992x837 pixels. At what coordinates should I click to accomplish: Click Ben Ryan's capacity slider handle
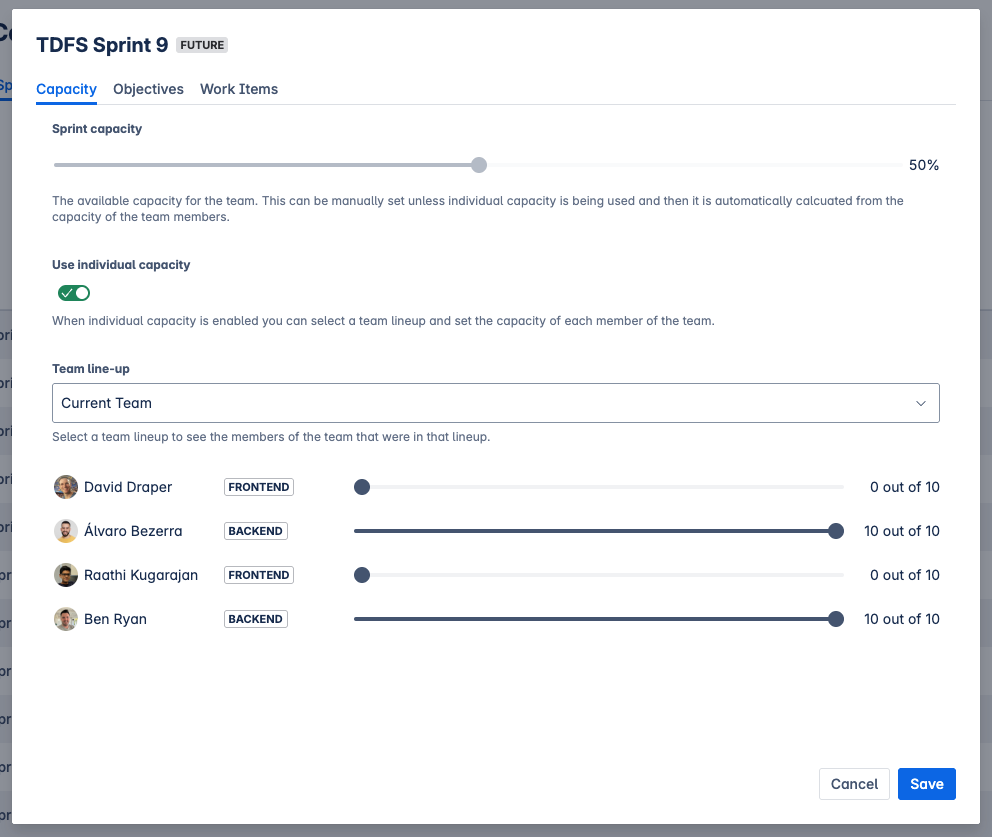[x=836, y=619]
